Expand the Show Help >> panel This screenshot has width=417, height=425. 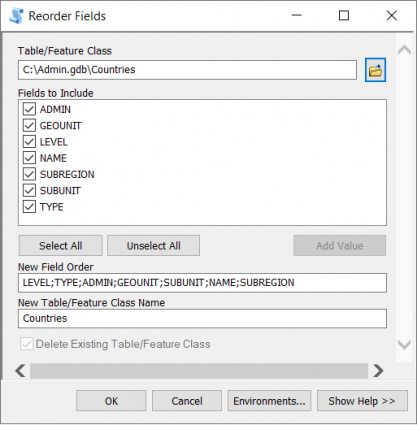pyautogui.click(x=362, y=401)
